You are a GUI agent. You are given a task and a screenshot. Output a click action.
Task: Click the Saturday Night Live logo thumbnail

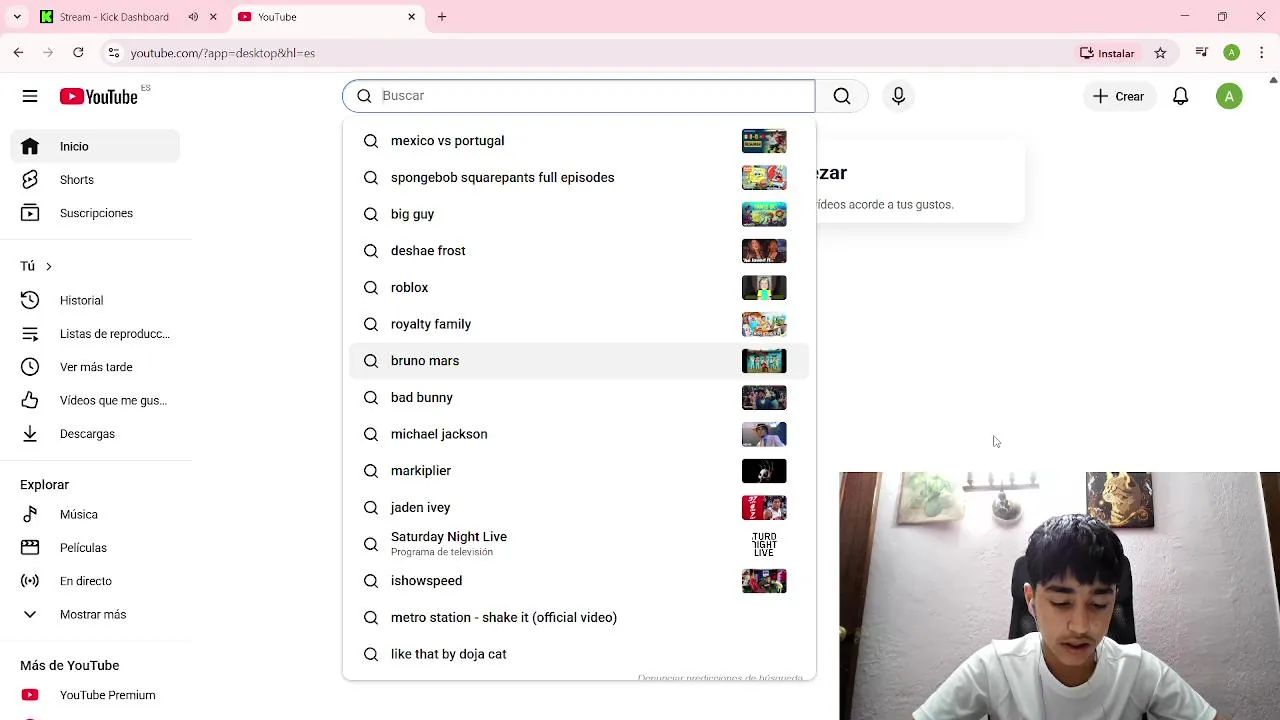tap(764, 544)
